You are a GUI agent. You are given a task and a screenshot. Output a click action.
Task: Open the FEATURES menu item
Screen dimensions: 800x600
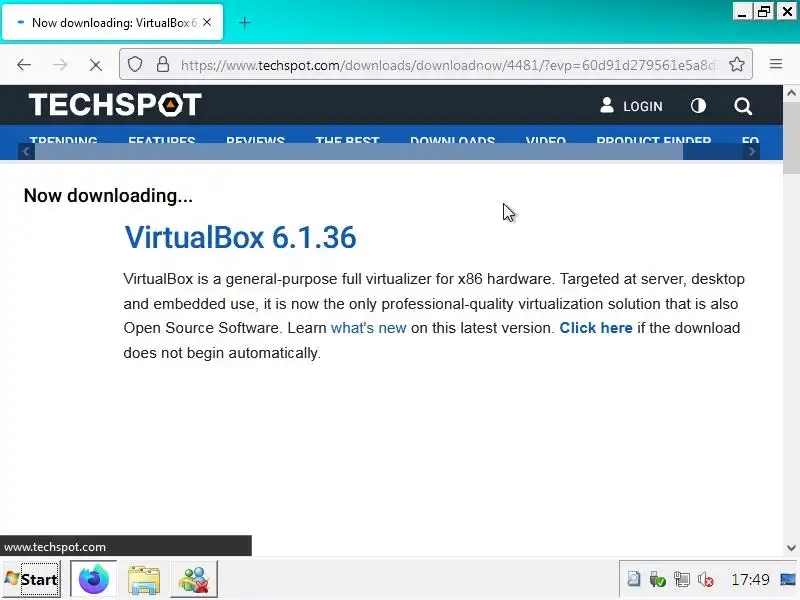coord(162,139)
